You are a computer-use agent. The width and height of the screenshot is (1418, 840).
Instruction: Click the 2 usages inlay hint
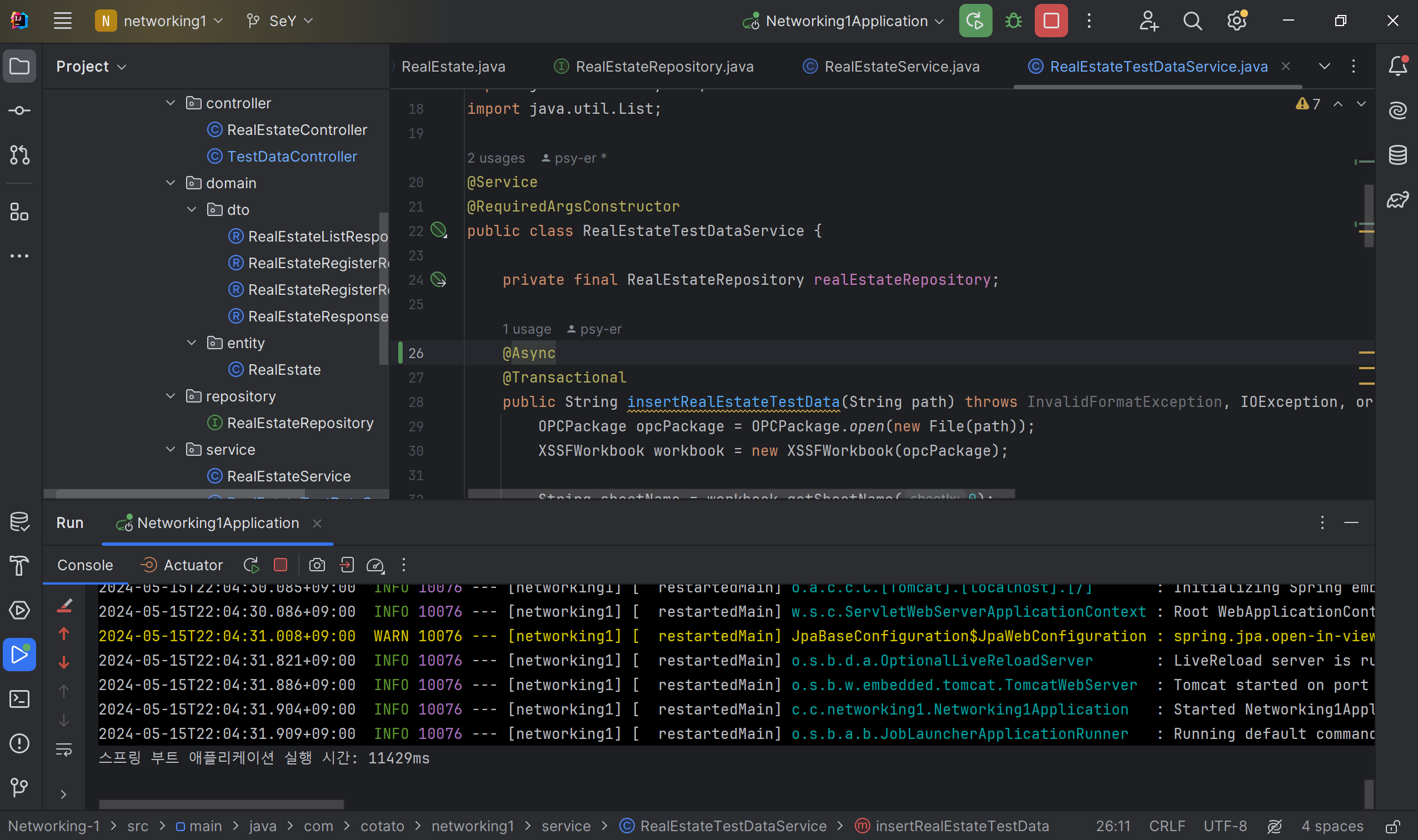(495, 158)
